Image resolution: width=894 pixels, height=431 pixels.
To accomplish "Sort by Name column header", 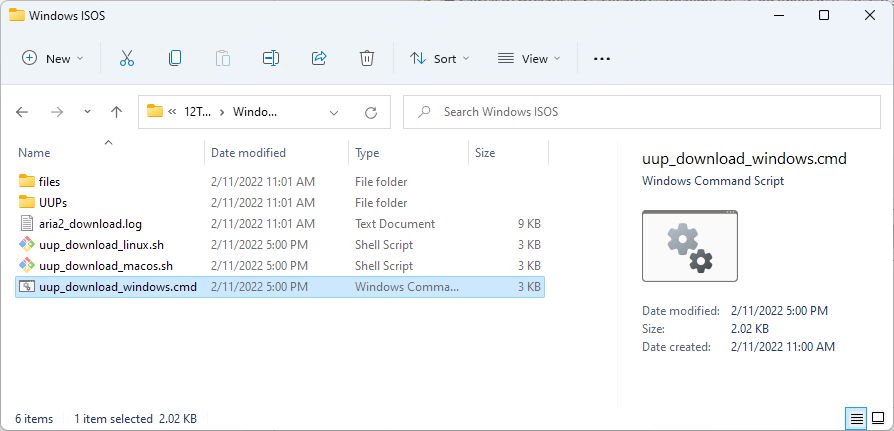I will (34, 153).
